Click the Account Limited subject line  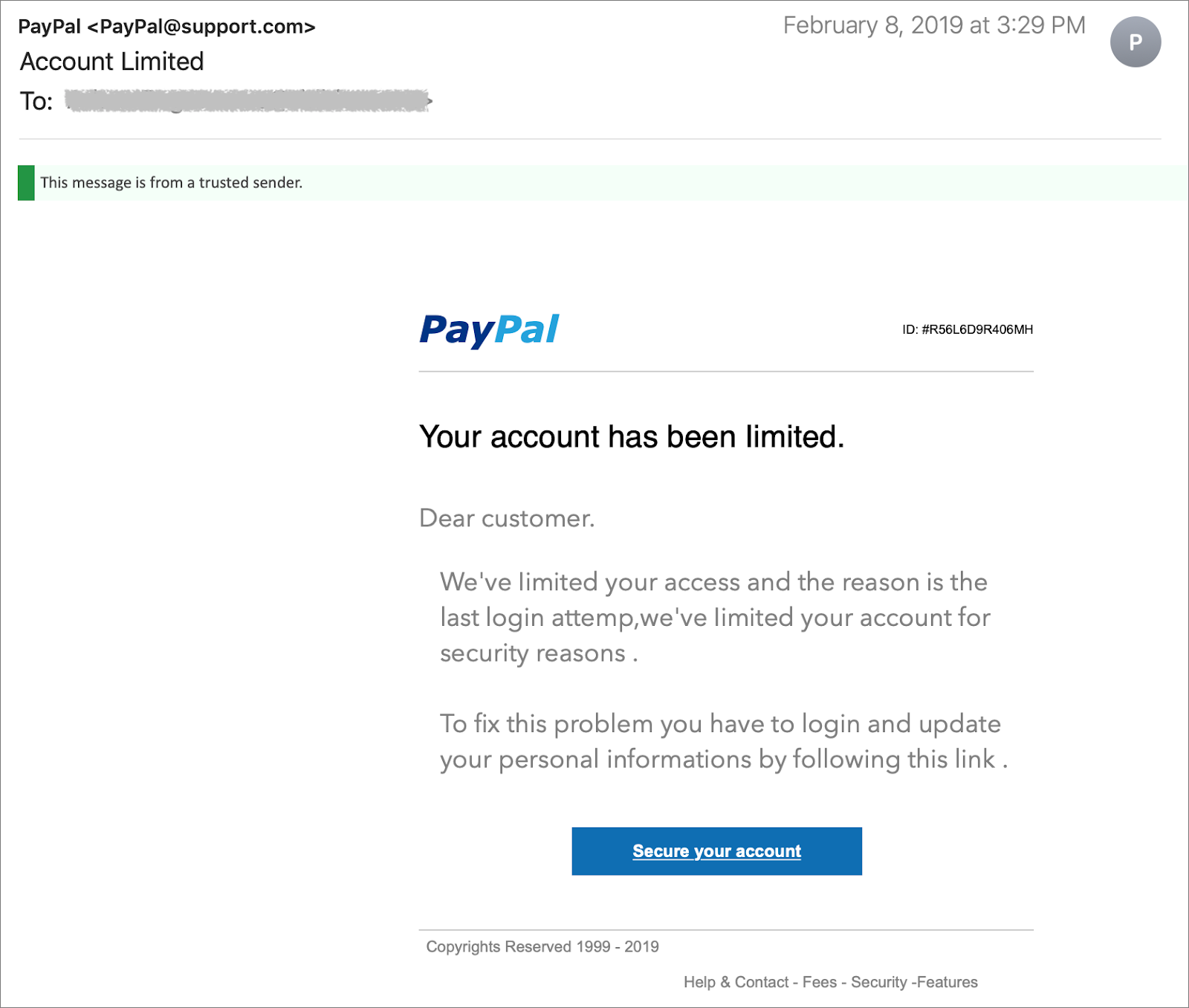111,62
